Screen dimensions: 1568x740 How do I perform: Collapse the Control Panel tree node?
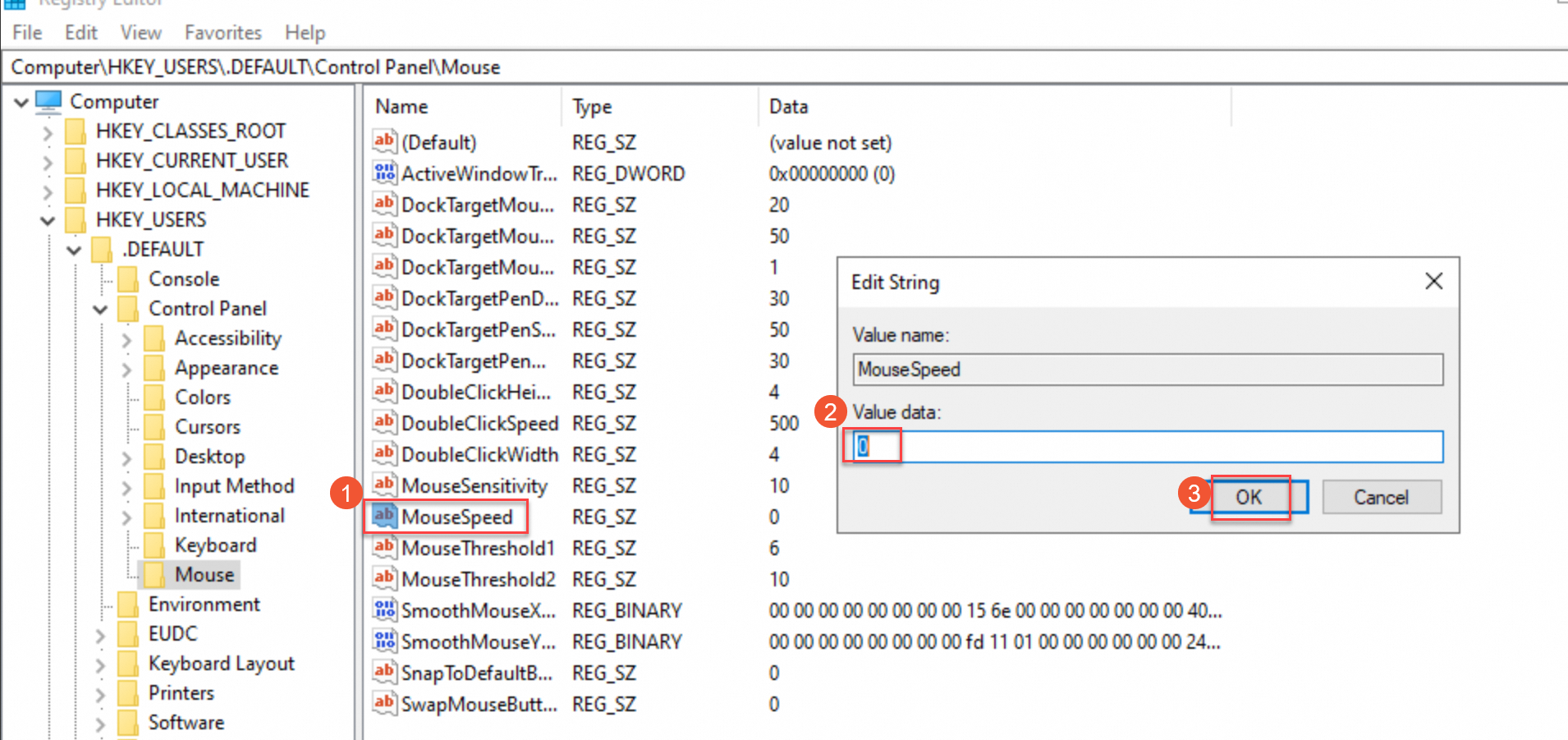tap(100, 310)
